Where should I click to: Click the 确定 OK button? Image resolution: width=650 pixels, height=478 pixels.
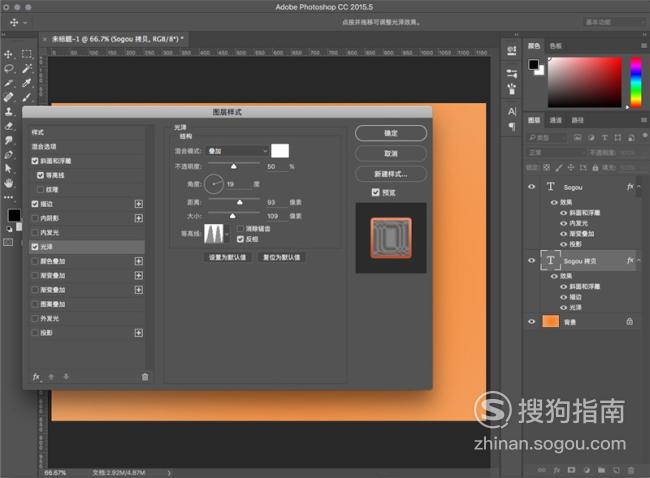pos(391,133)
